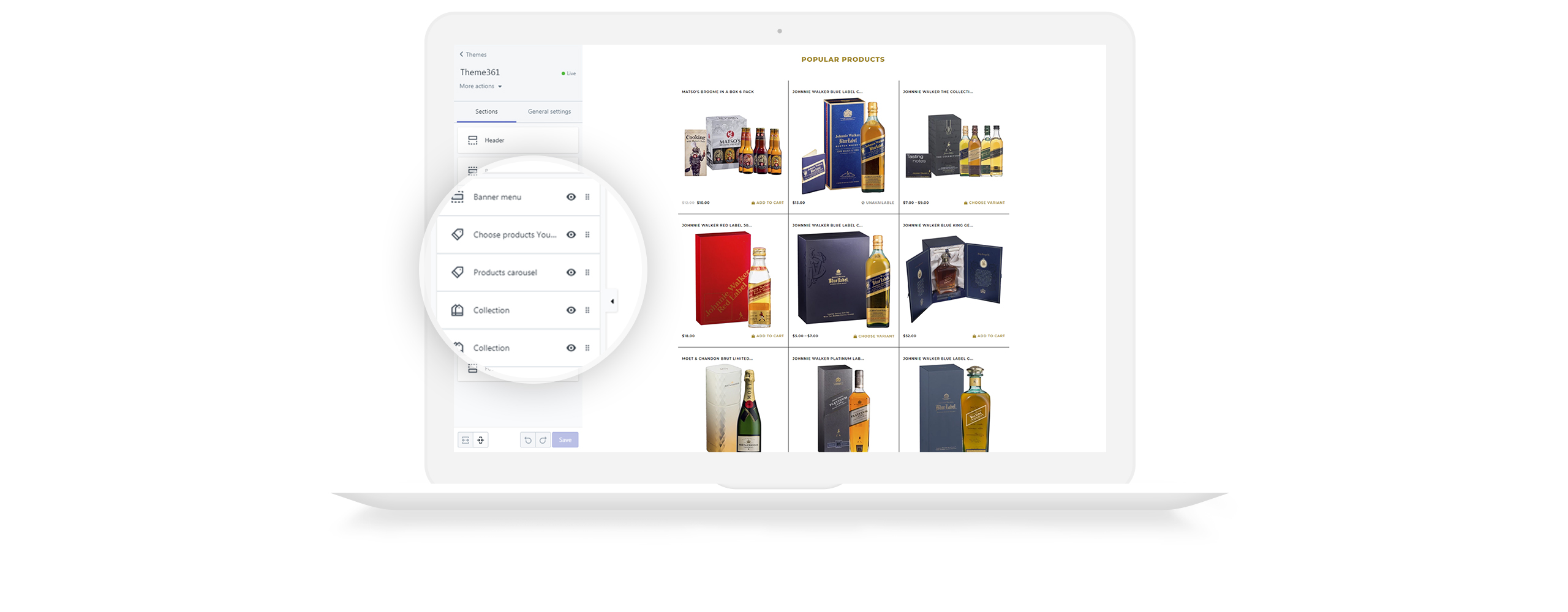Click the Johnnie Walker Platinum Lab... title
Viewport: 1568px width, 612px height.
click(x=828, y=359)
